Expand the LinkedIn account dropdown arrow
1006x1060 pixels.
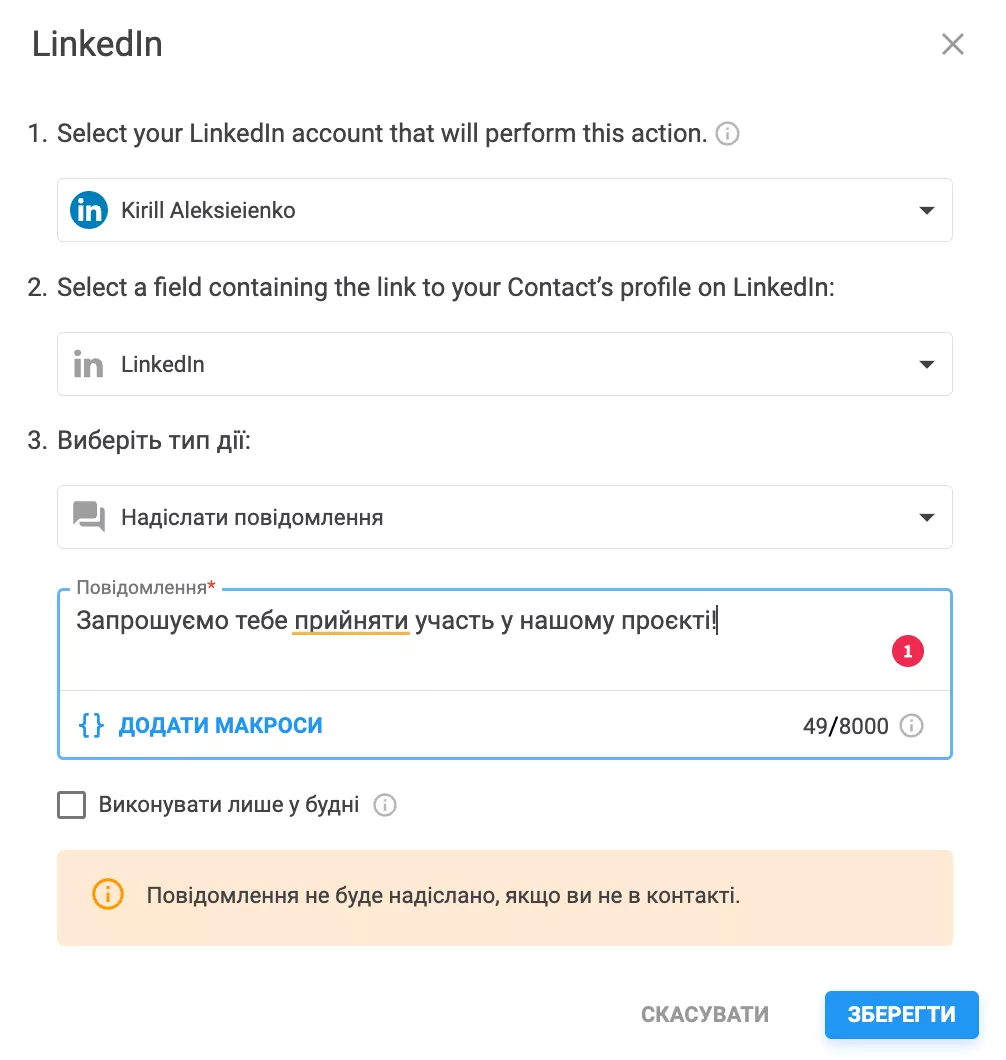tap(927, 210)
